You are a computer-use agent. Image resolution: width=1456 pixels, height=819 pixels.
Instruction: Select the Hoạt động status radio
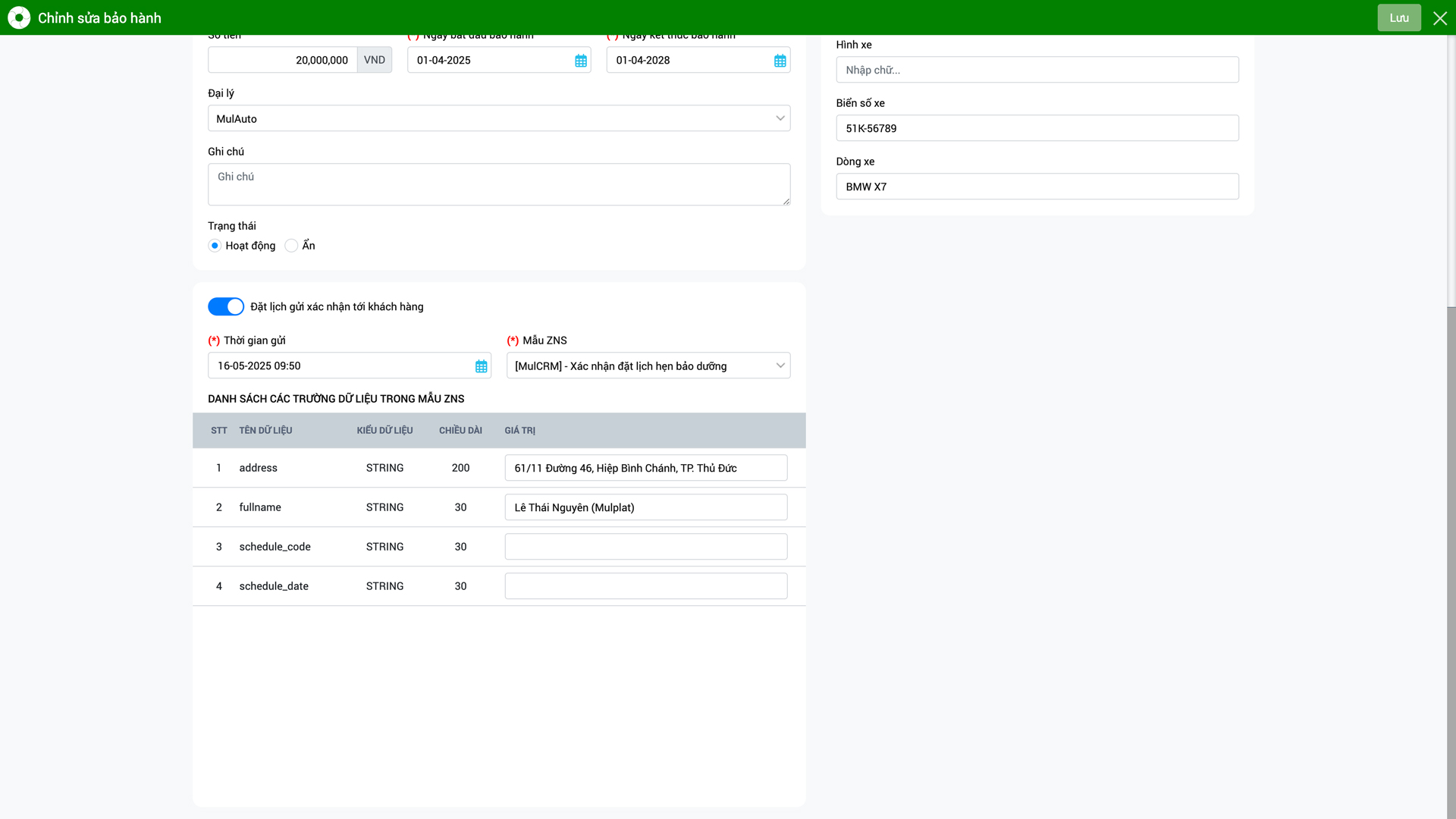pyautogui.click(x=215, y=246)
